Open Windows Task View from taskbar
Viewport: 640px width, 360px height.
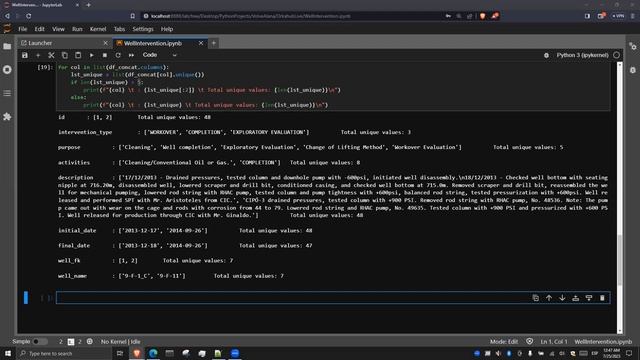120,353
